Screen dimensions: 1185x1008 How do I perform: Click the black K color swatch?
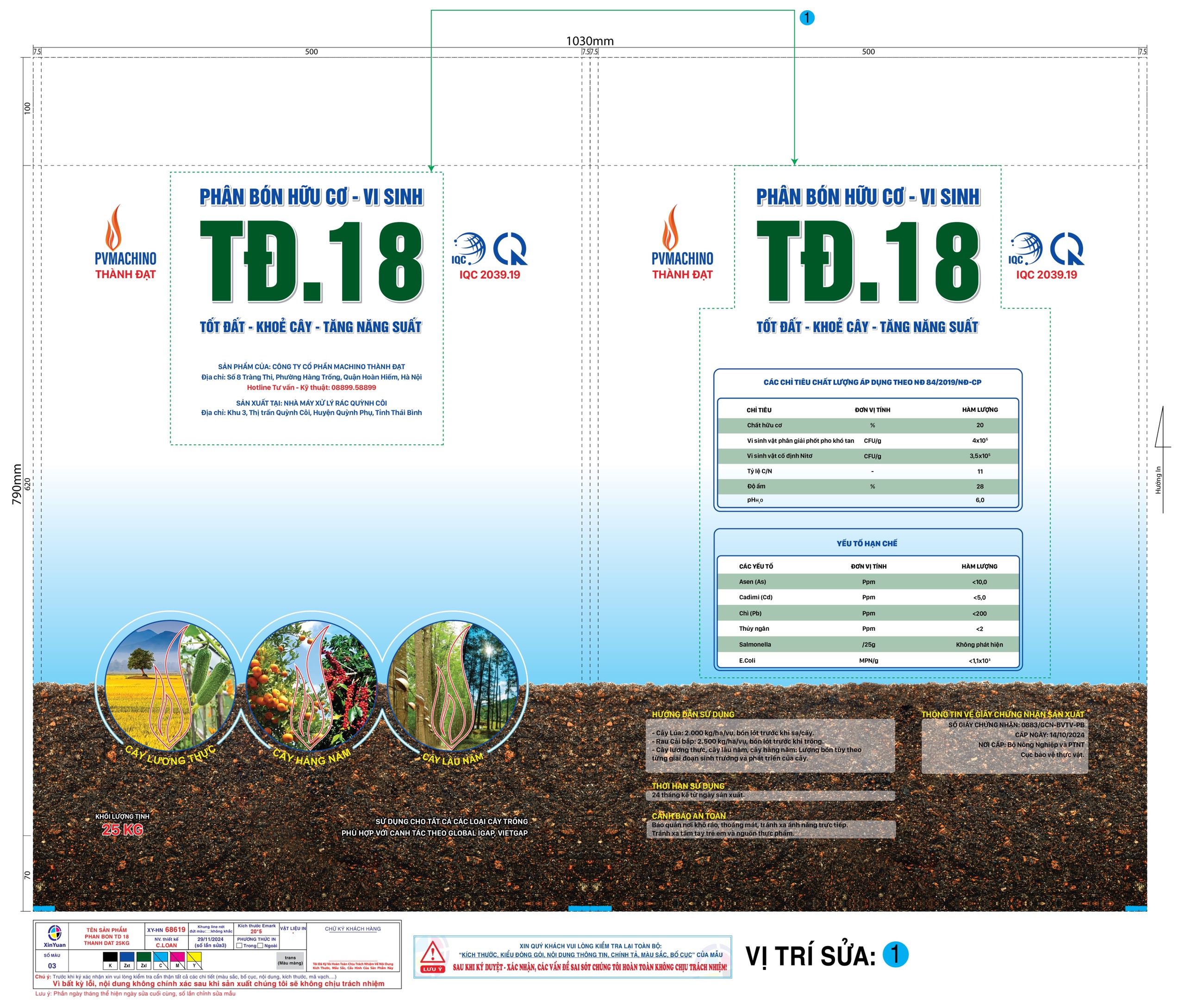[x=110, y=957]
